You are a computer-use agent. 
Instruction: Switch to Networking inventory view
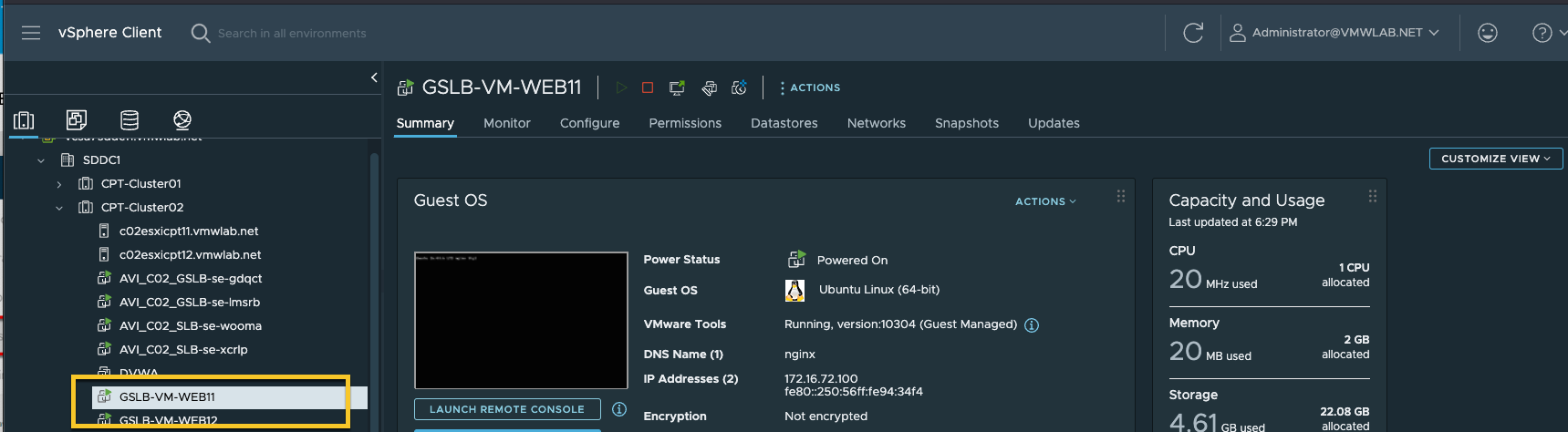(182, 119)
